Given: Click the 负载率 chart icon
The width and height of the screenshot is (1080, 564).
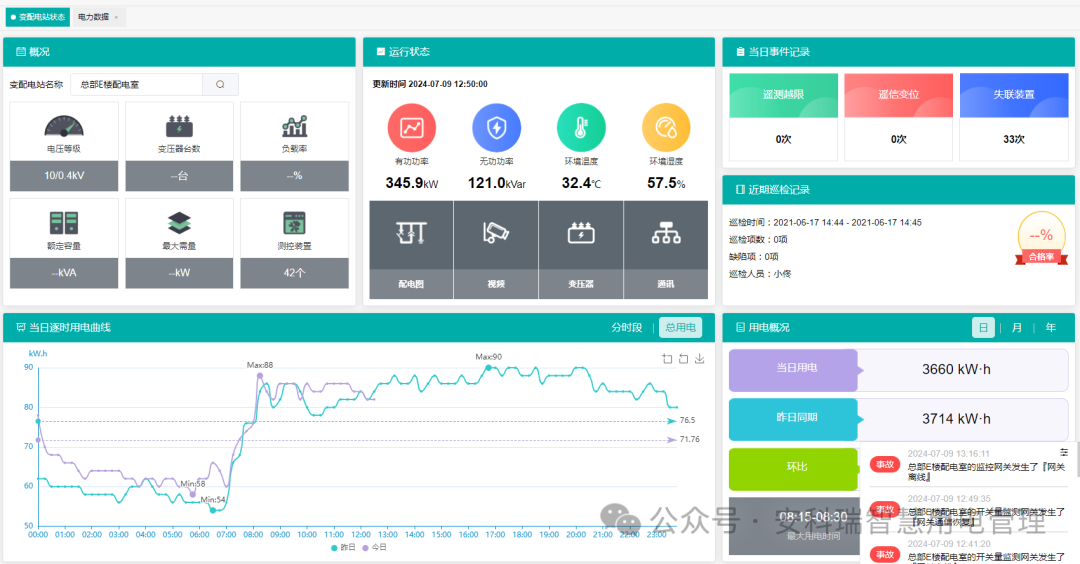Looking at the screenshot, I should coord(294,126).
